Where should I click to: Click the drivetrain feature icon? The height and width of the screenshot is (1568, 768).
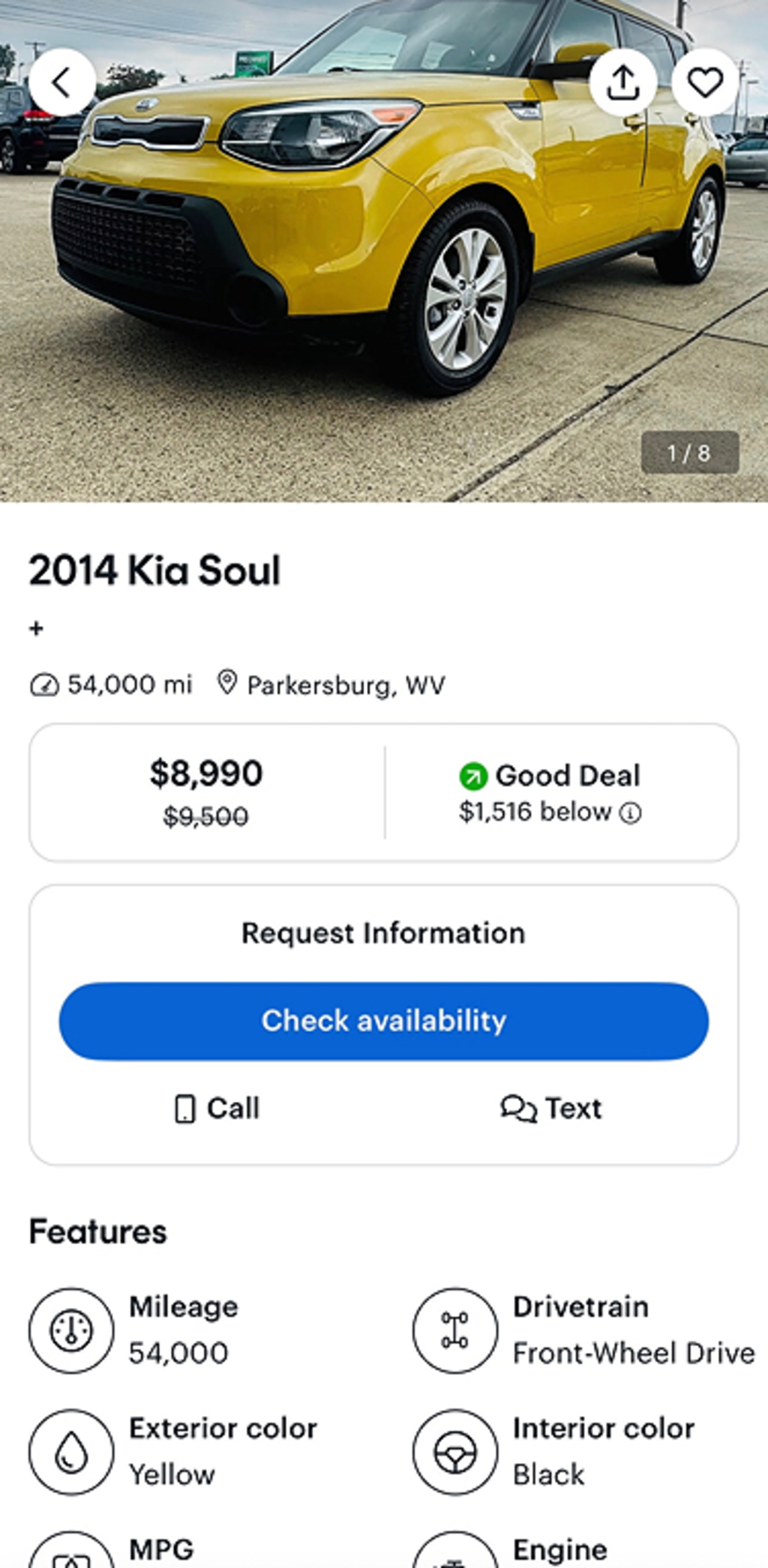pyautogui.click(x=454, y=1330)
